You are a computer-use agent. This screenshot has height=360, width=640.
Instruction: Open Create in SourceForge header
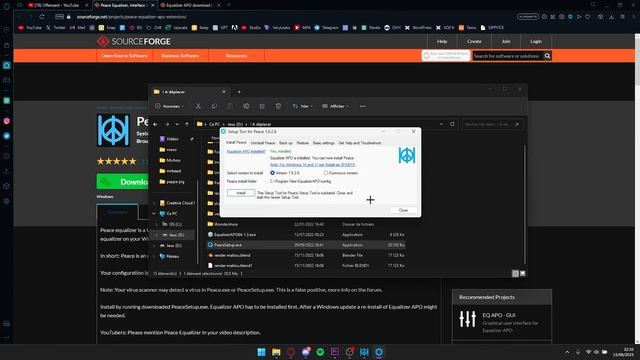(474, 41)
